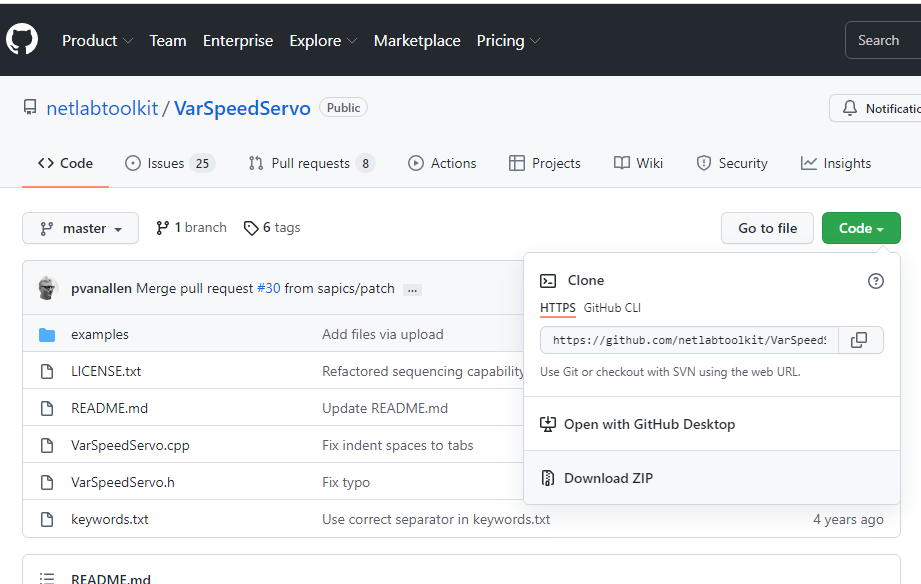Viewport: 921px width, 584px height.
Task: Open the master branch selector
Action: (x=80, y=228)
